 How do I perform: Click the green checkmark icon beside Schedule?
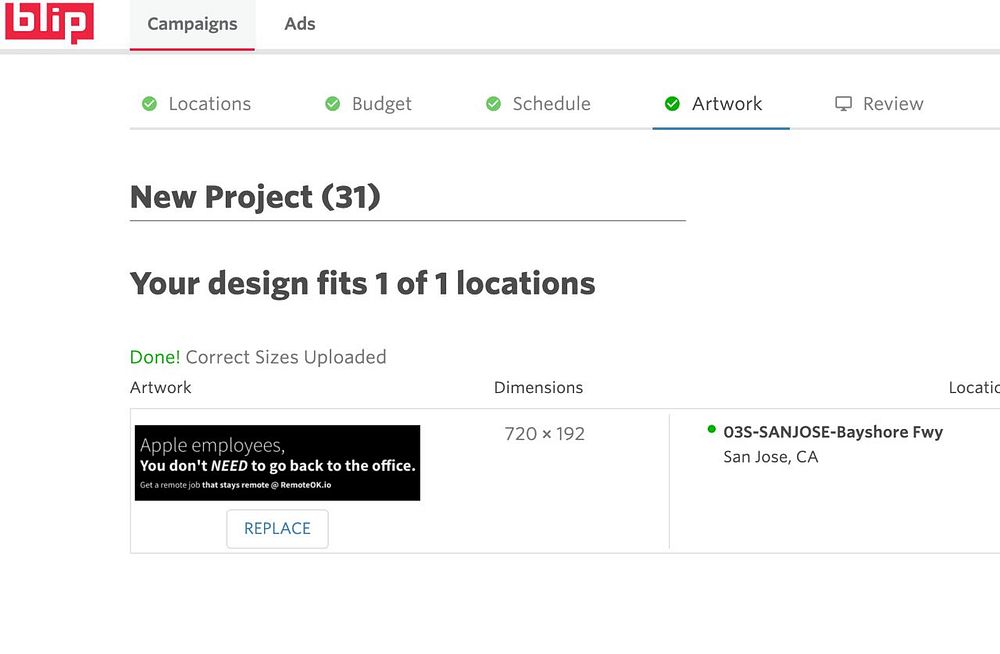coord(493,104)
